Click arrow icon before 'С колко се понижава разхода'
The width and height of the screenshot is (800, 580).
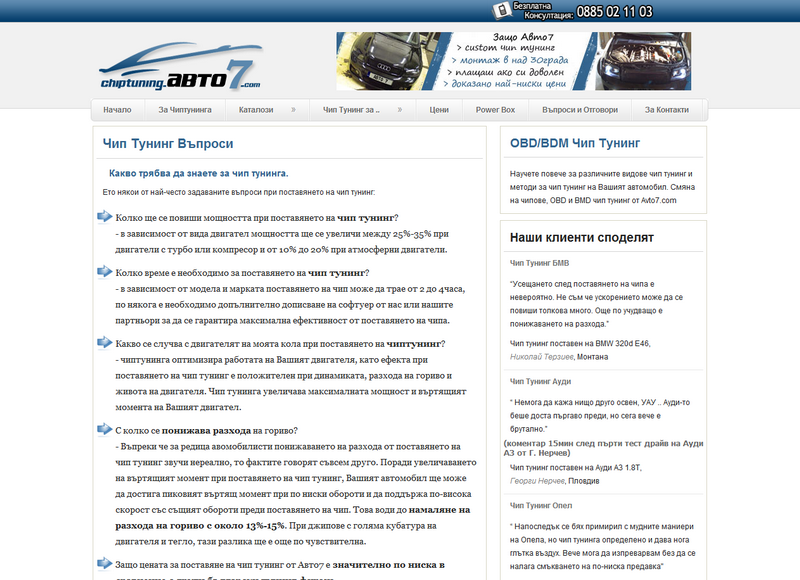(105, 430)
